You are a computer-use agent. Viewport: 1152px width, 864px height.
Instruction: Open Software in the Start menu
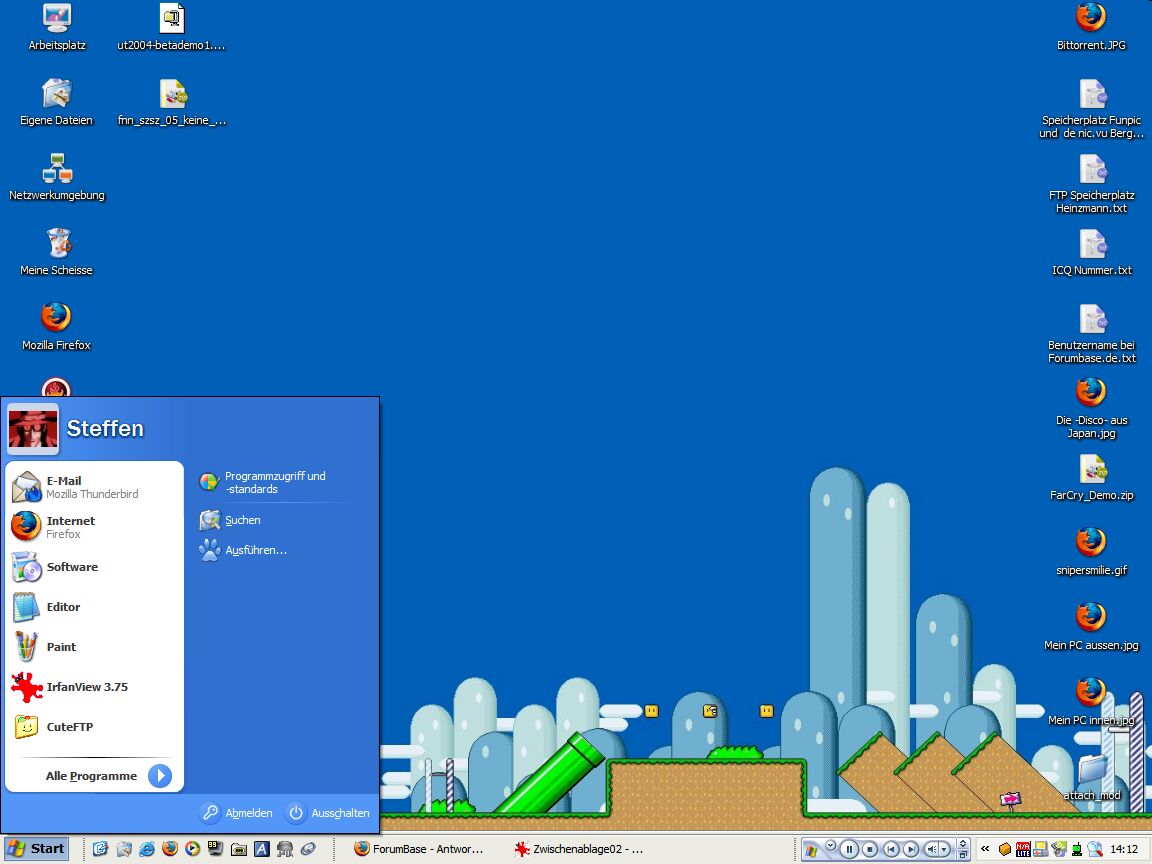click(x=94, y=566)
